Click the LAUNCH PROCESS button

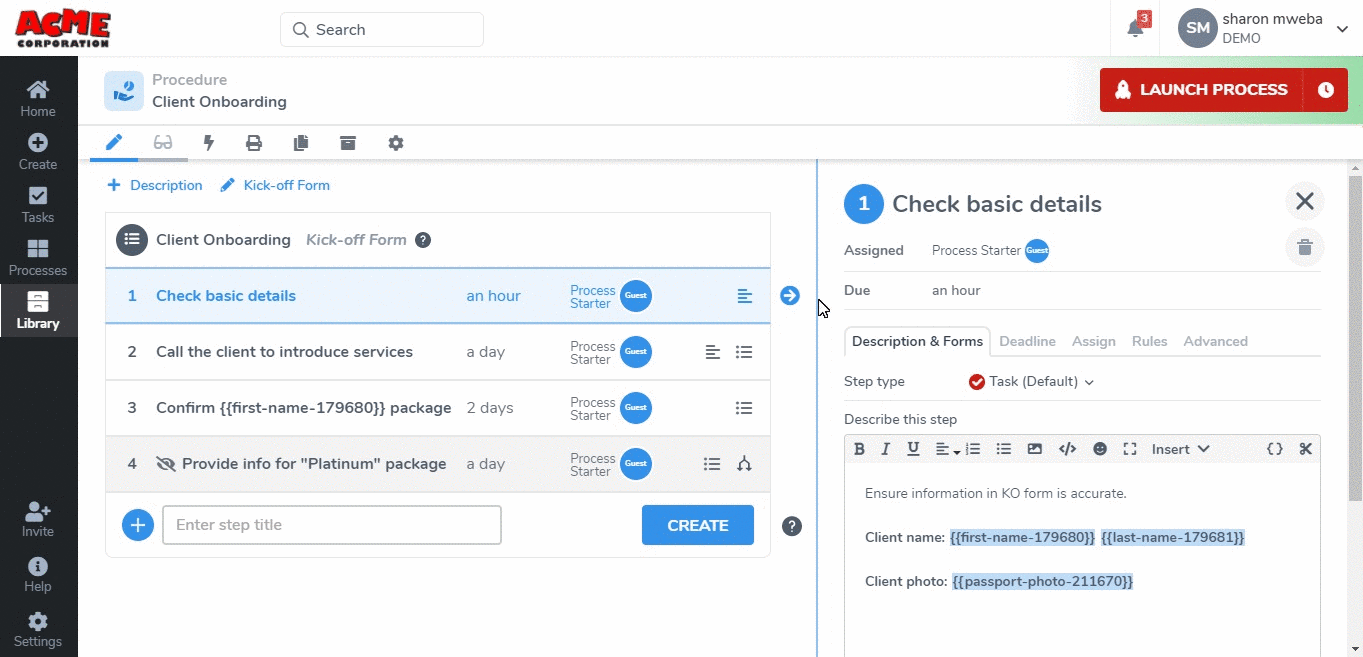[1201, 90]
